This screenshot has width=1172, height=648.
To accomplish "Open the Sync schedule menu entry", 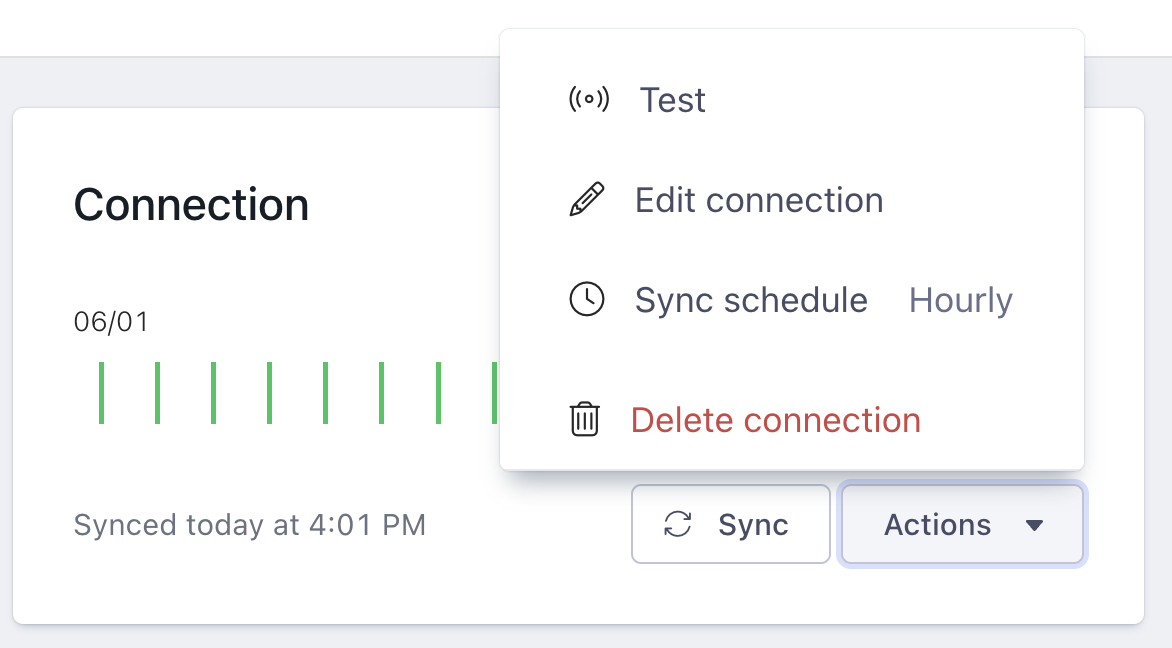I will click(751, 300).
